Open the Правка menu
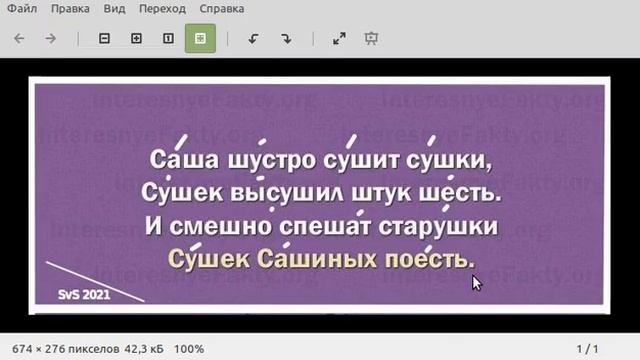640x360 pixels. (x=70, y=9)
